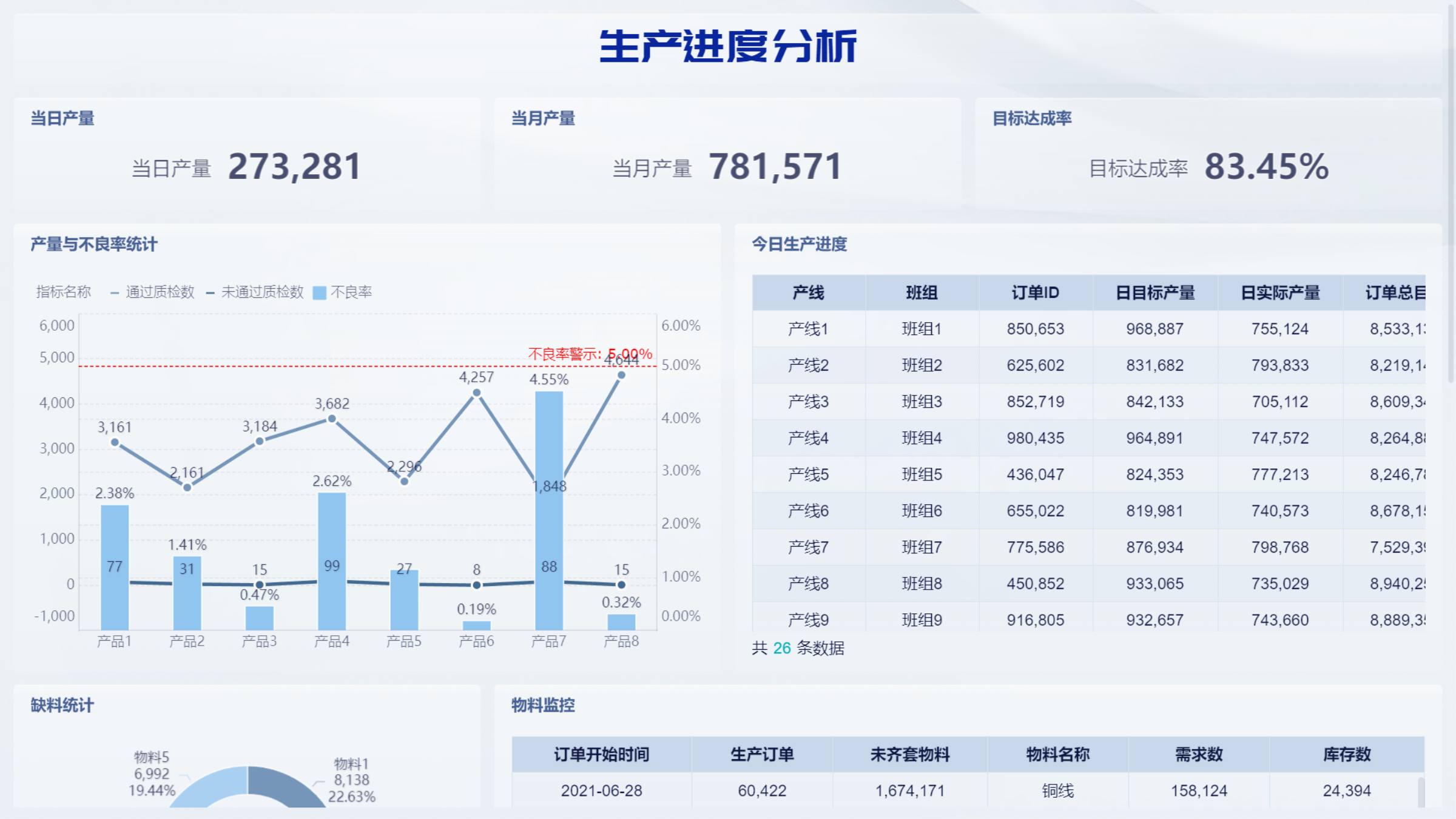The height and width of the screenshot is (819, 1456).
Task: Select the 产线5 row in 今日生产进度
Action: 1031,474
